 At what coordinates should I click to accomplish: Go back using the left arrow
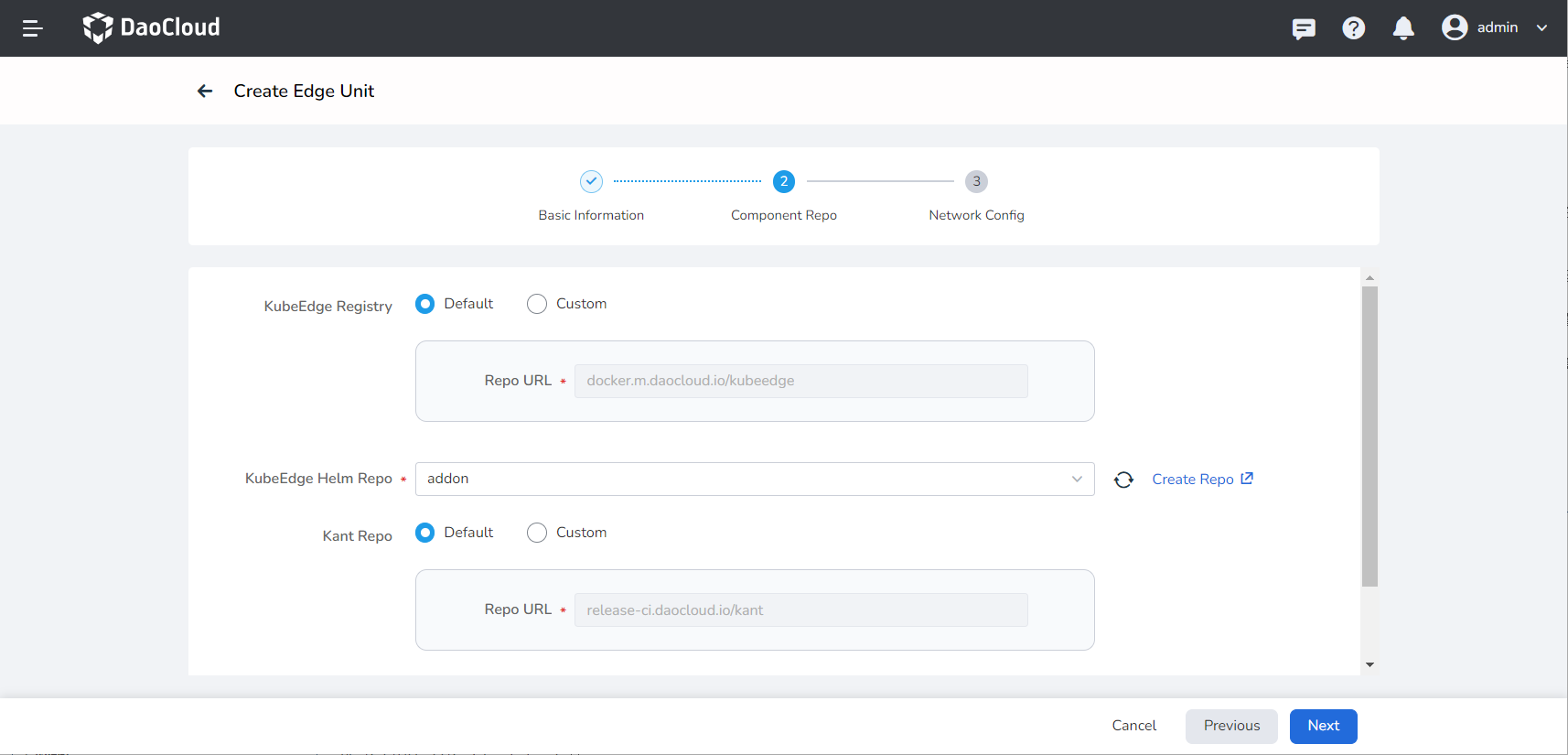[x=205, y=91]
